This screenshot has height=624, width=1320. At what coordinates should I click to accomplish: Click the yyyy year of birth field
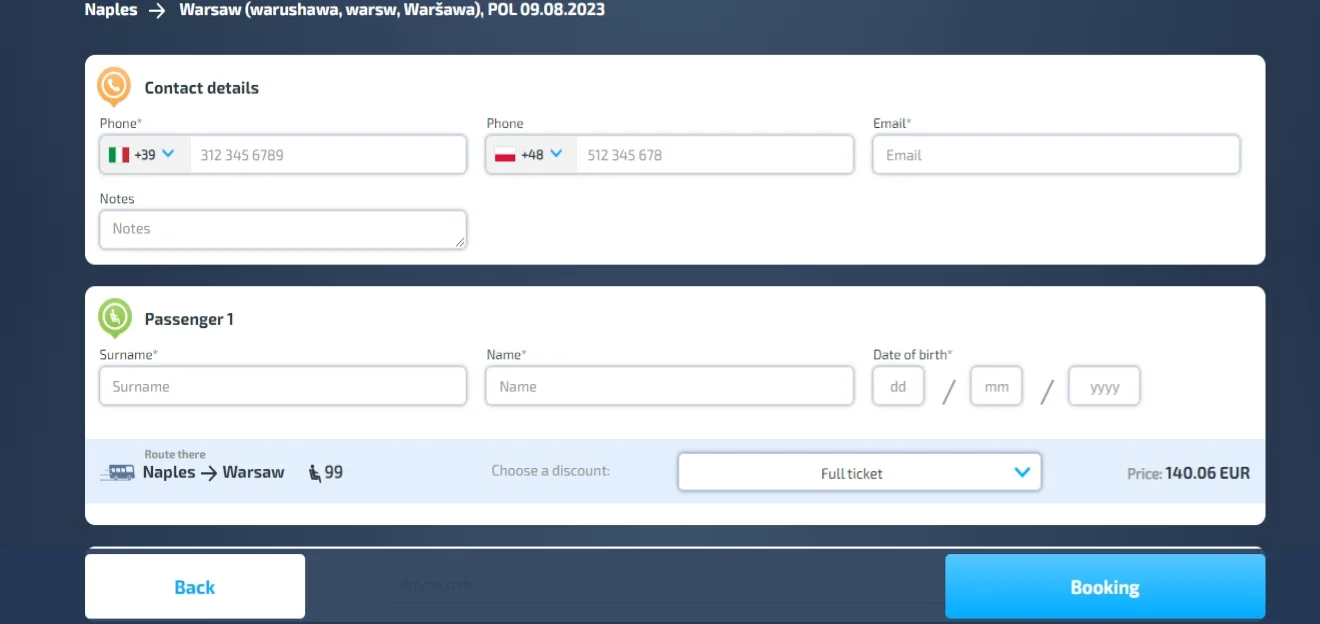(x=1104, y=386)
